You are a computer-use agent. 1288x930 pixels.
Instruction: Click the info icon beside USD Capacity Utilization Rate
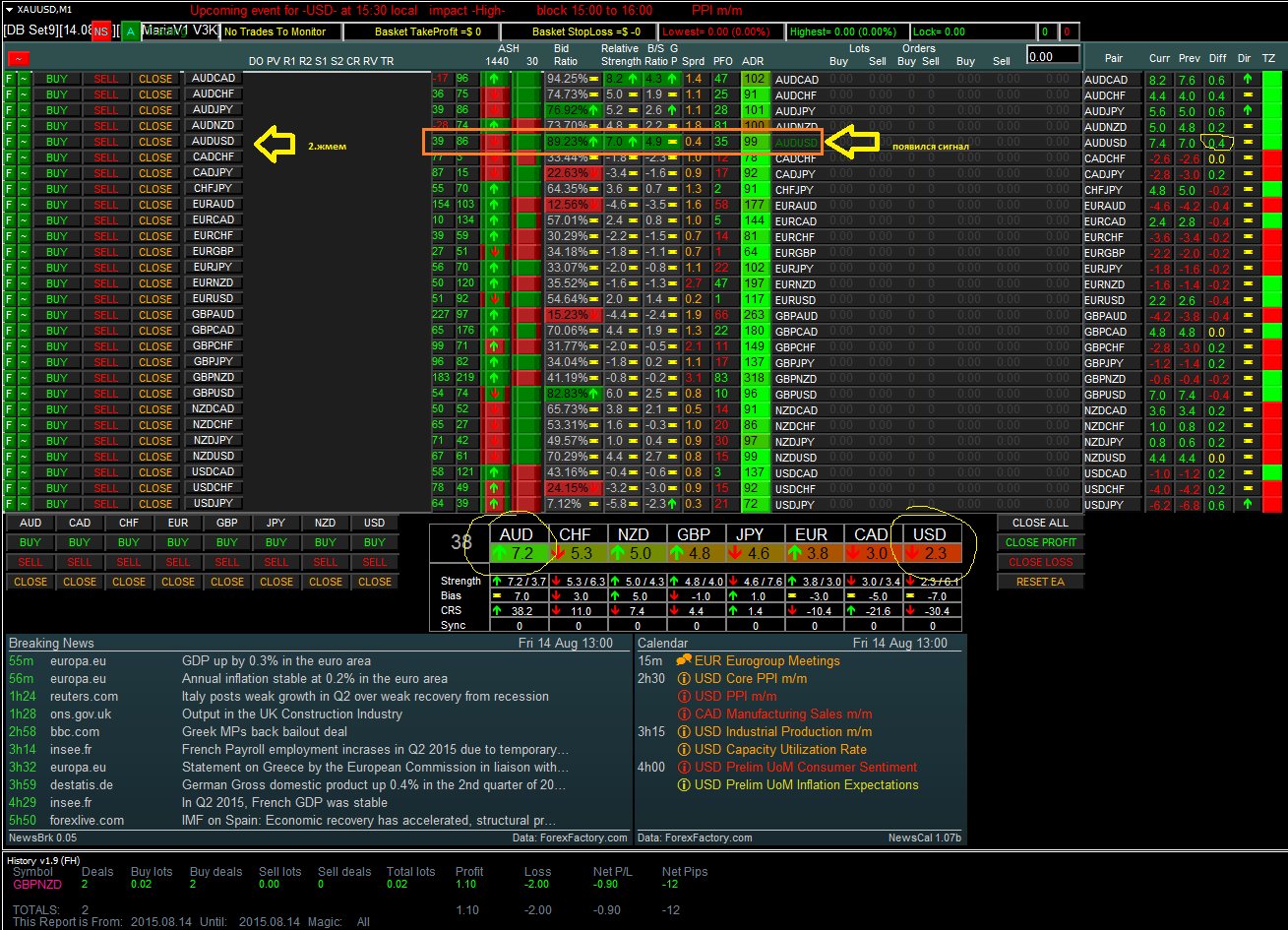684,749
